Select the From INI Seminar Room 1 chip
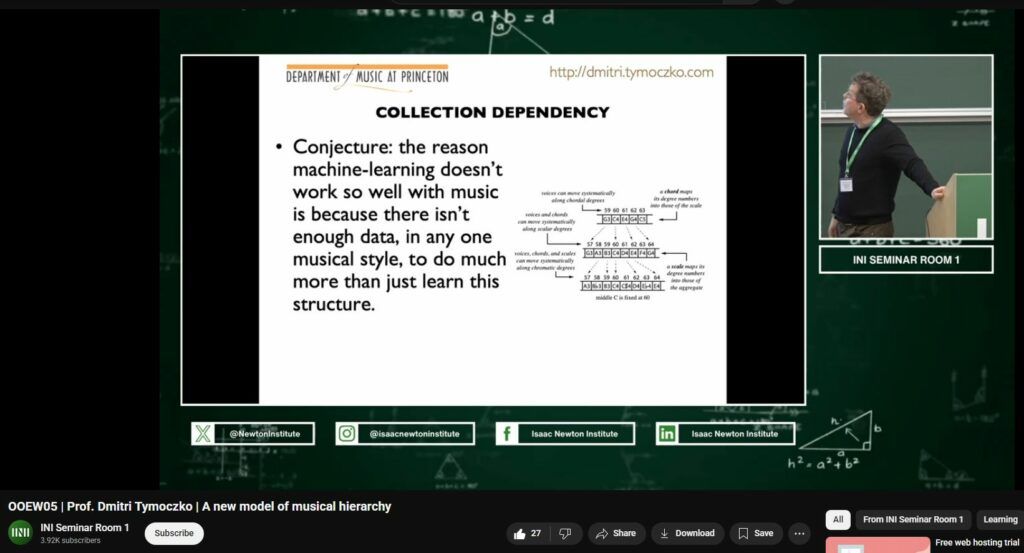The height and width of the screenshot is (553, 1024). click(912, 519)
